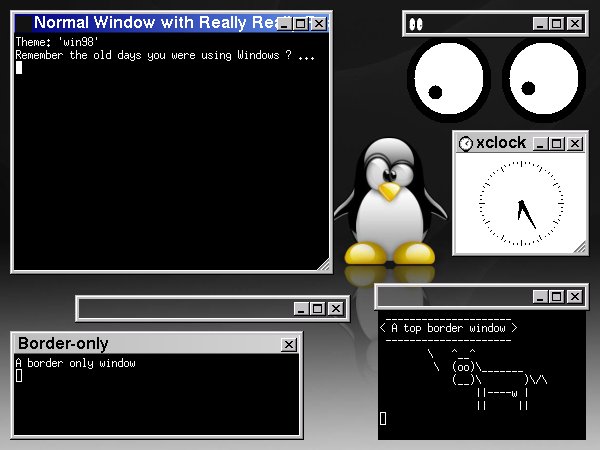This screenshot has height=450, width=600.
Task: Maximize the empty-titled window above Border-only
Action: (x=318, y=308)
